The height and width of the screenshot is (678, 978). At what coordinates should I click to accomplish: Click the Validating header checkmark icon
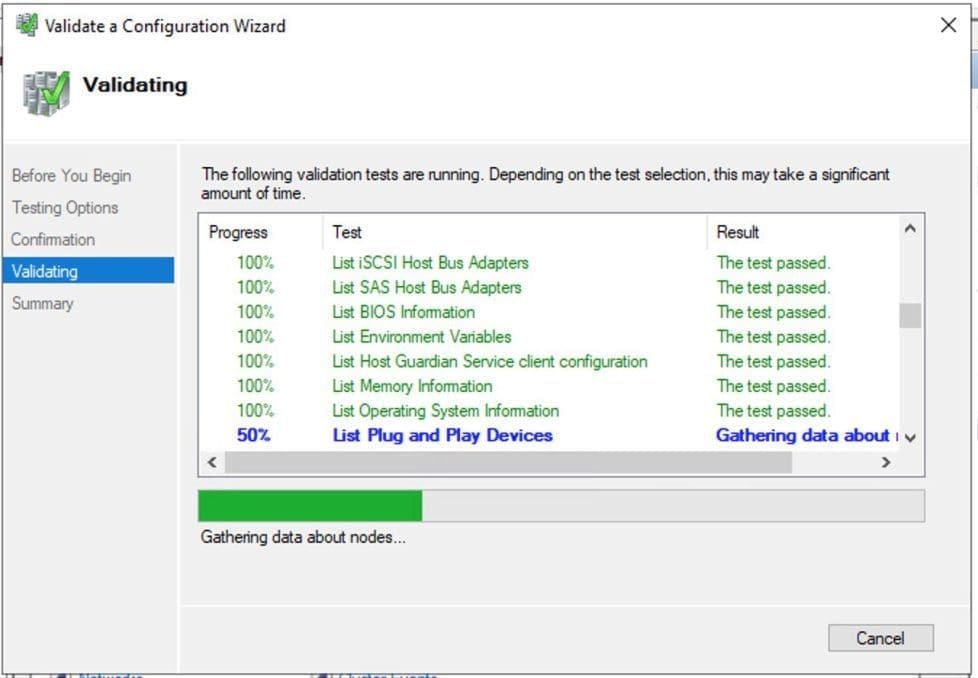pyautogui.click(x=44, y=92)
